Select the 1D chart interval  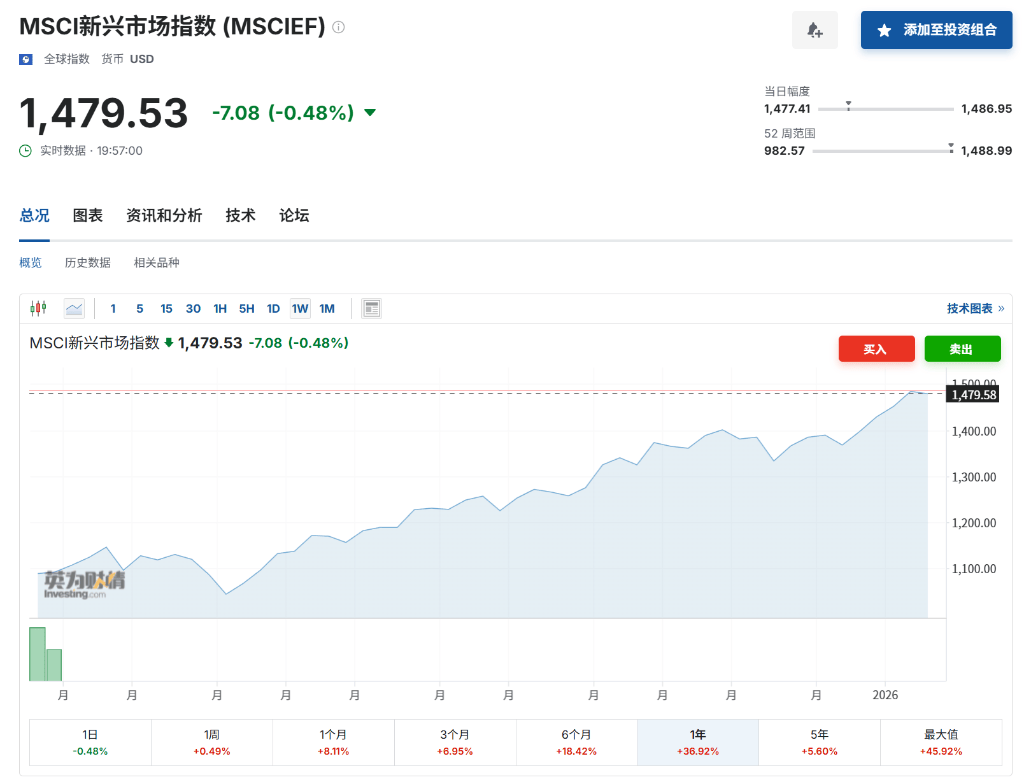[x=273, y=308]
